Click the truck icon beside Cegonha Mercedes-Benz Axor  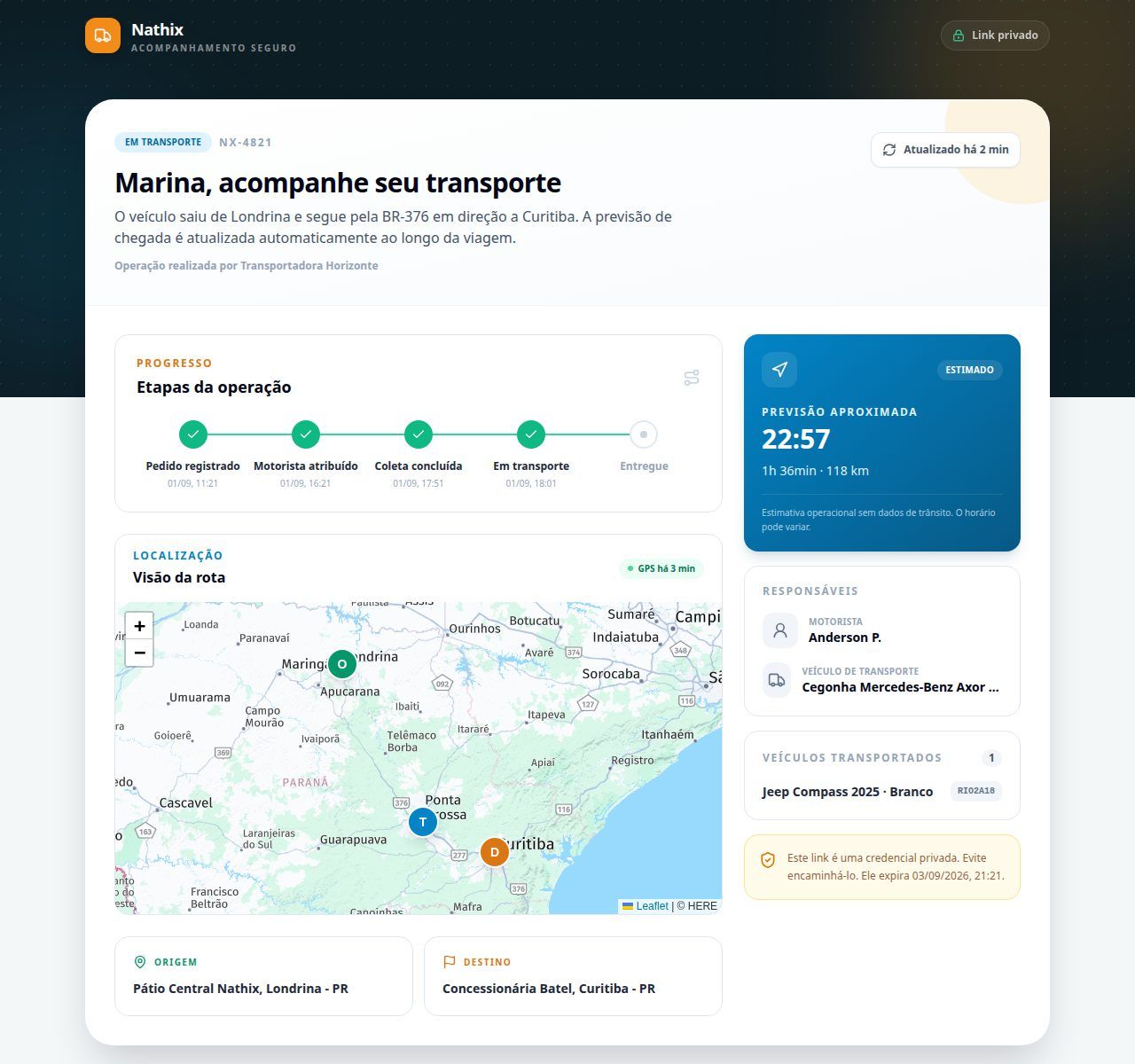[x=777, y=680]
